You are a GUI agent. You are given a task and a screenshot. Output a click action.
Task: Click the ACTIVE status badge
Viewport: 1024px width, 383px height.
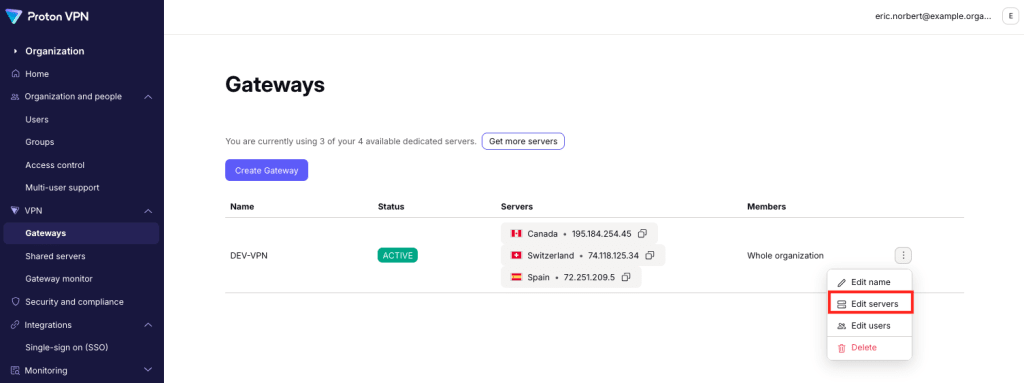click(398, 256)
